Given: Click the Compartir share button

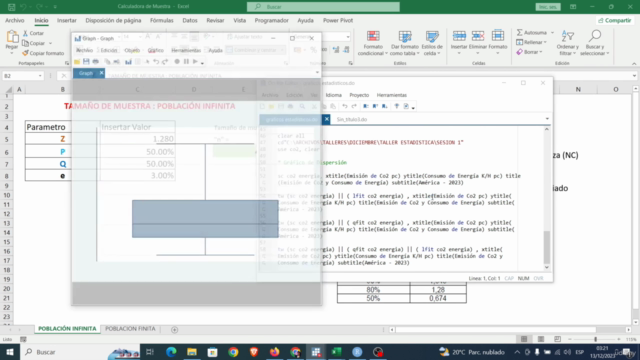Looking at the screenshot, I should pos(615,20).
